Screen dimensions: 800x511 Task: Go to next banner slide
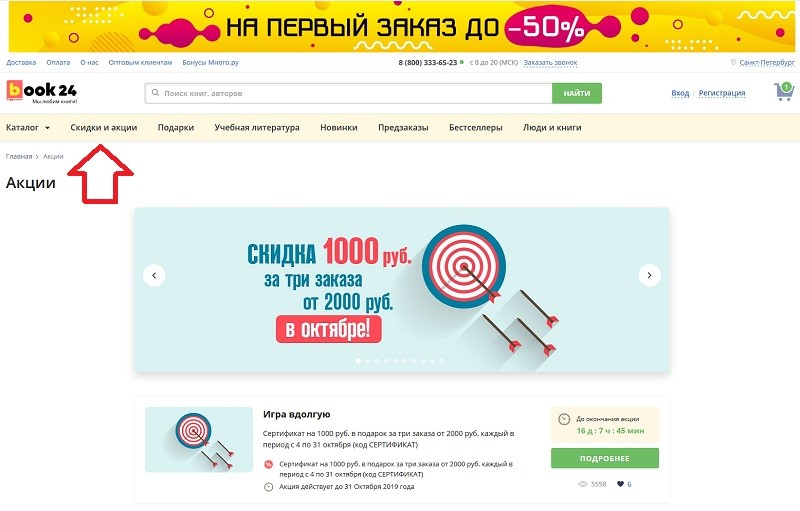point(649,275)
